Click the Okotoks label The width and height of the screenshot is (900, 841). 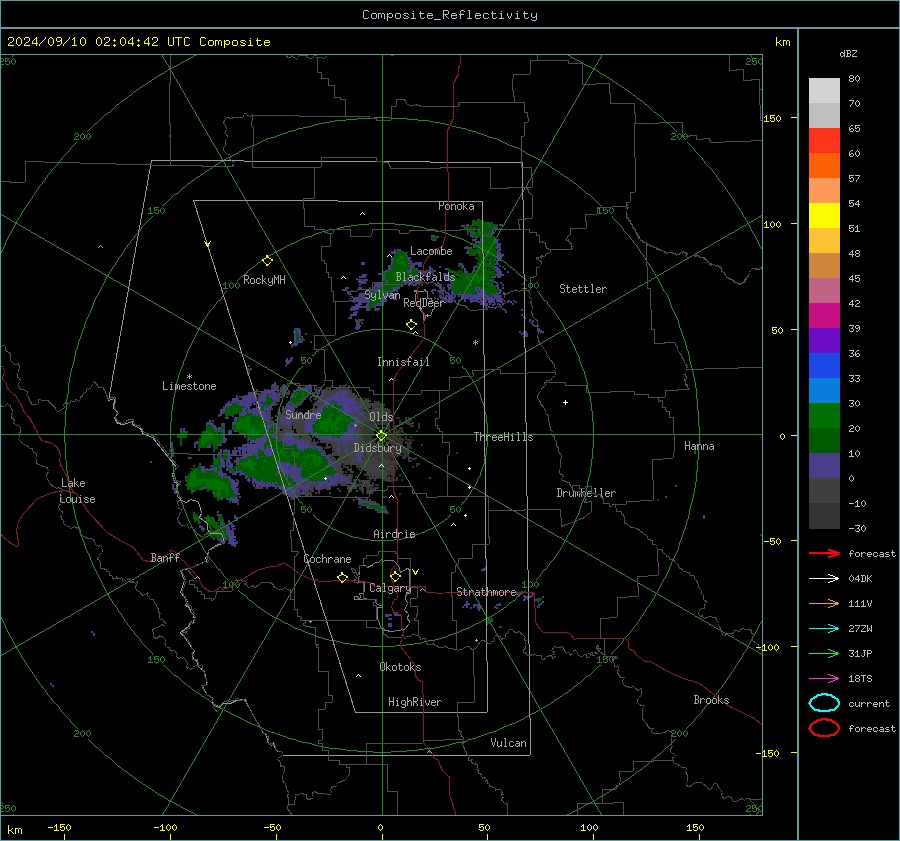pos(400,667)
